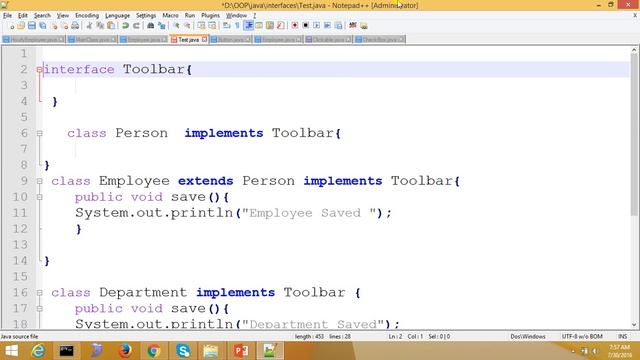Collapse the class Employee fold on line 9
This screenshot has height=360, width=640.
pos(40,181)
